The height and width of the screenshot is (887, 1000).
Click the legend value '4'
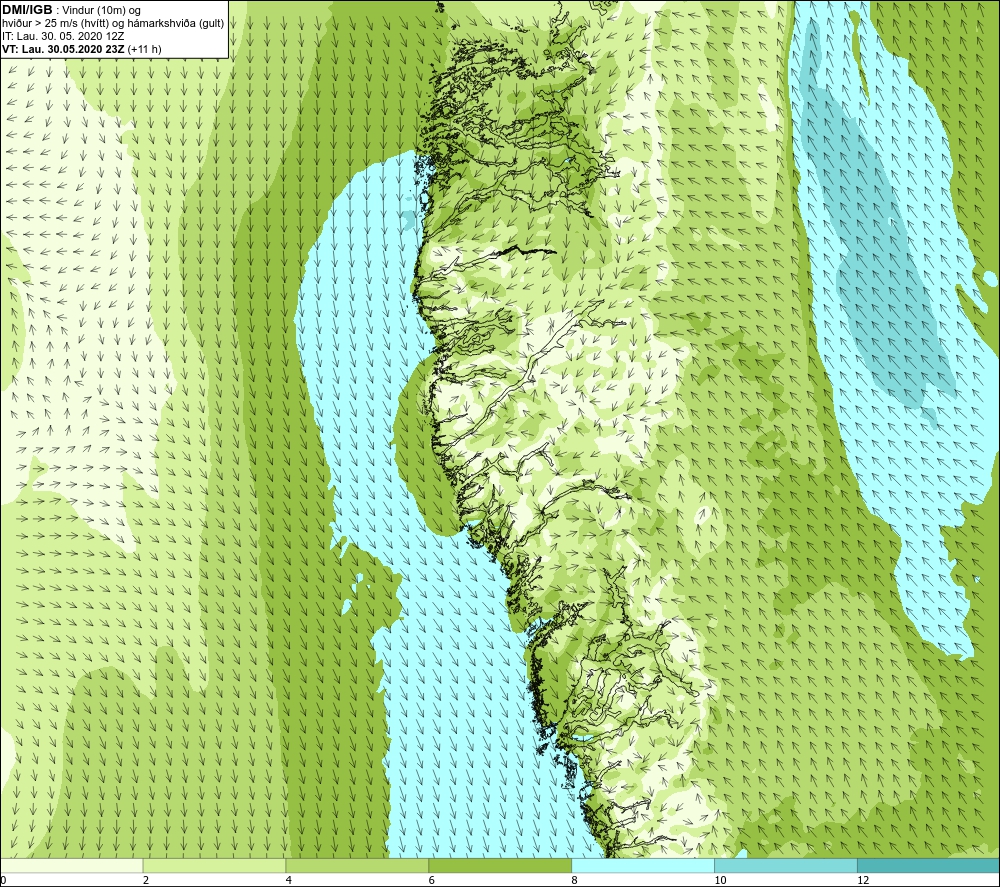click(289, 880)
